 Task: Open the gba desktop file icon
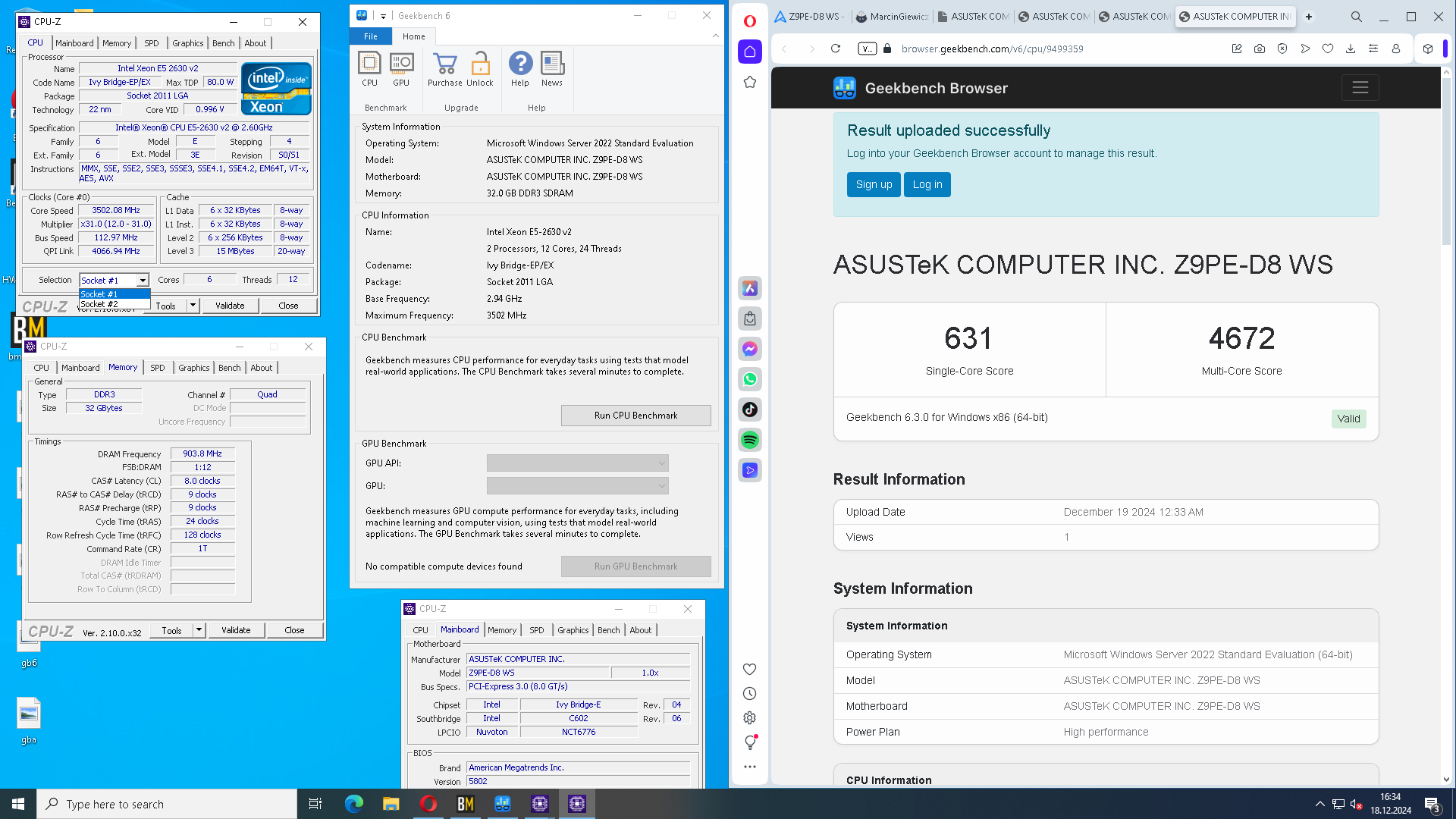tap(29, 721)
